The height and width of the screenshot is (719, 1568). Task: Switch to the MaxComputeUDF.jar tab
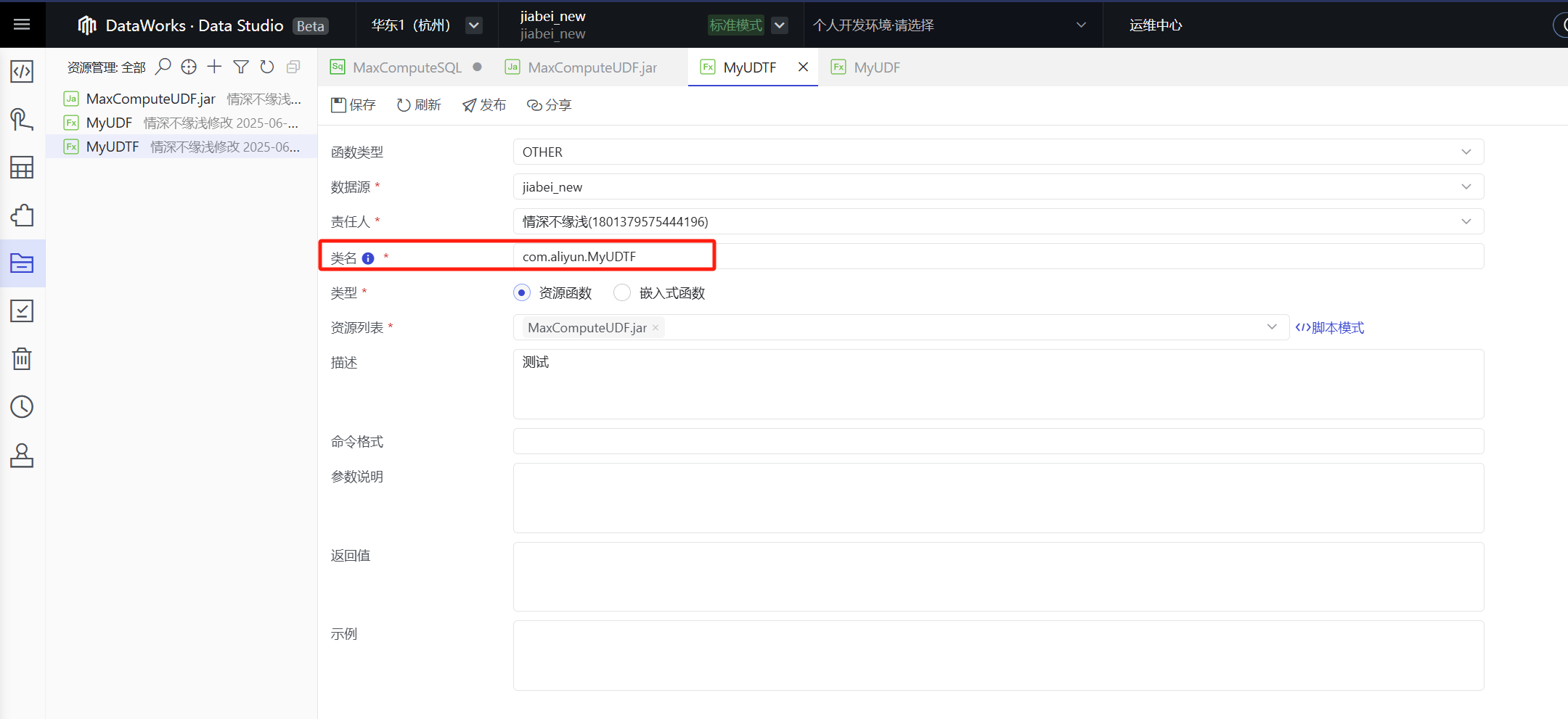[x=581, y=67]
